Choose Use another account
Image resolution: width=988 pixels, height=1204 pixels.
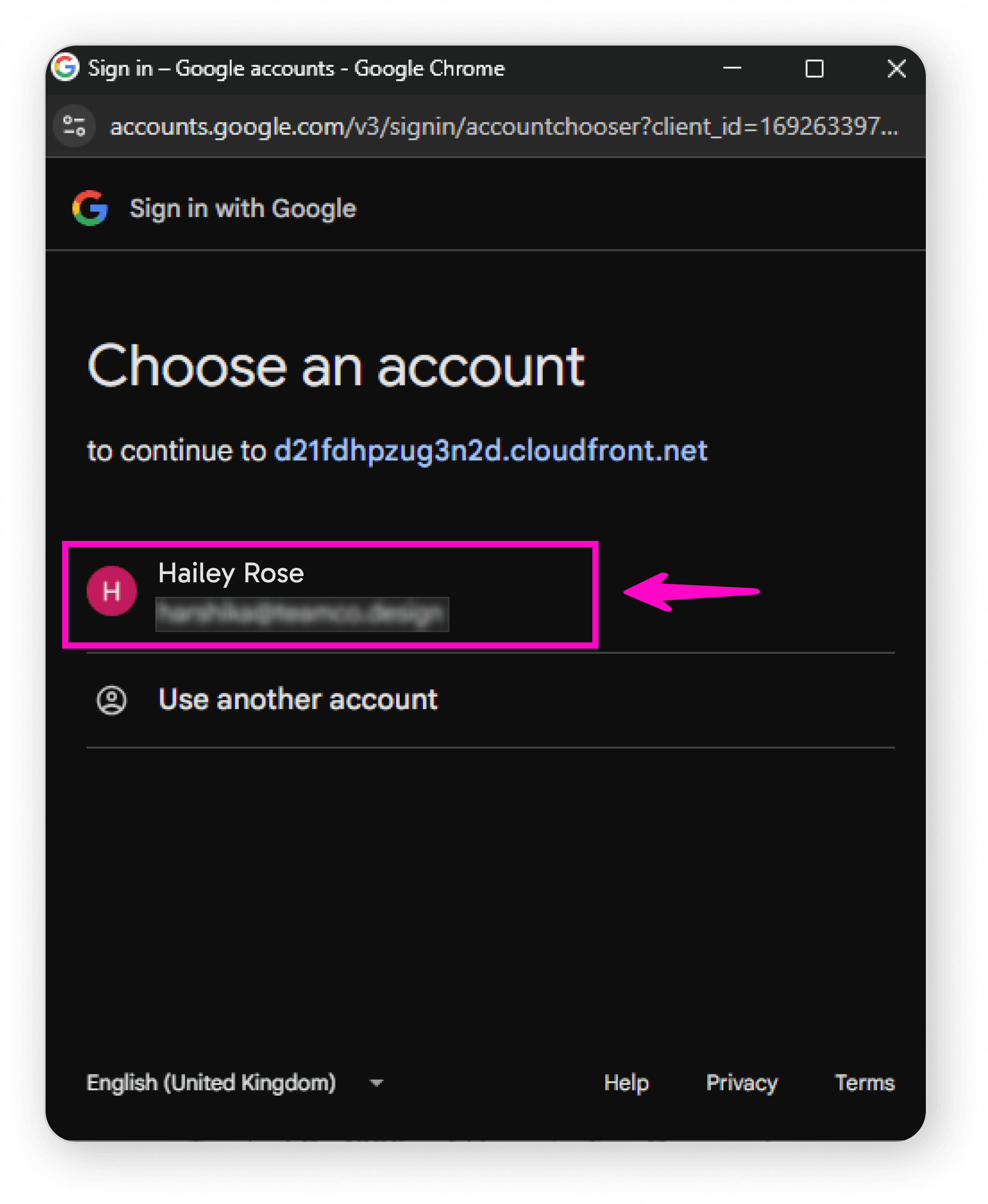(x=490, y=699)
